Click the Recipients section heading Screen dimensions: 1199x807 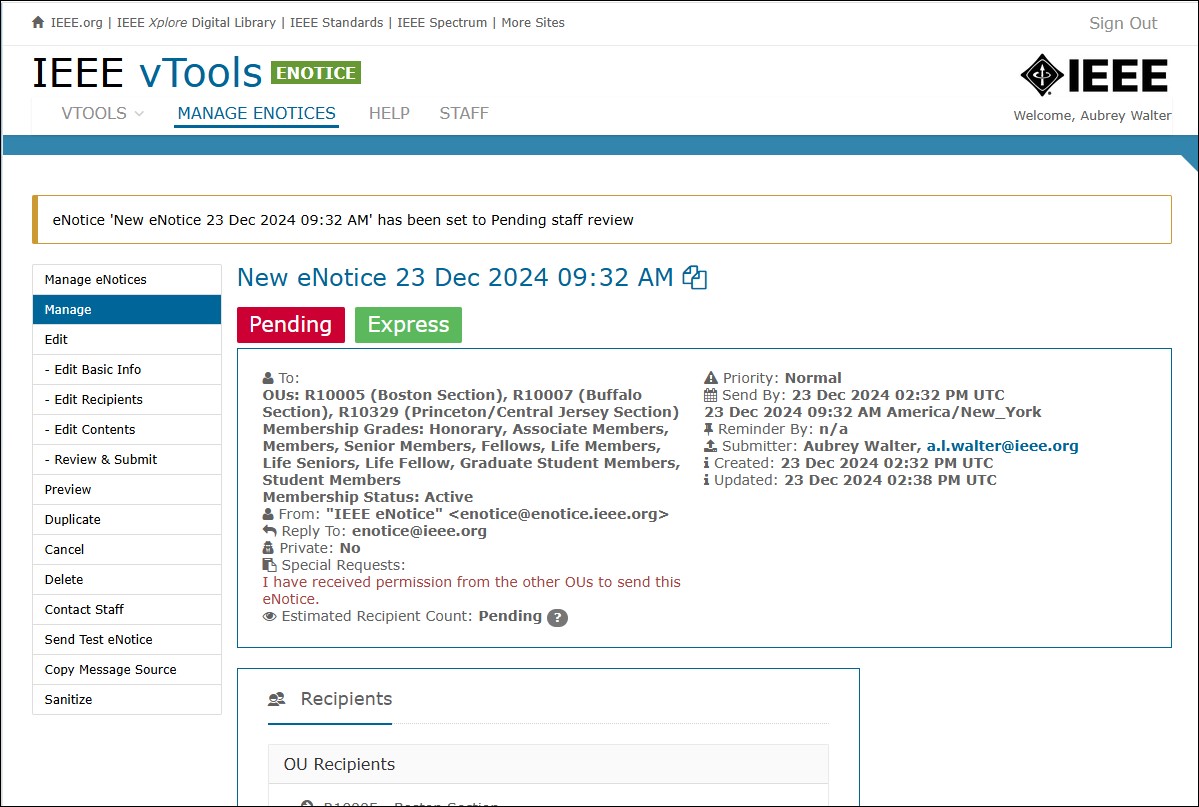click(x=346, y=698)
